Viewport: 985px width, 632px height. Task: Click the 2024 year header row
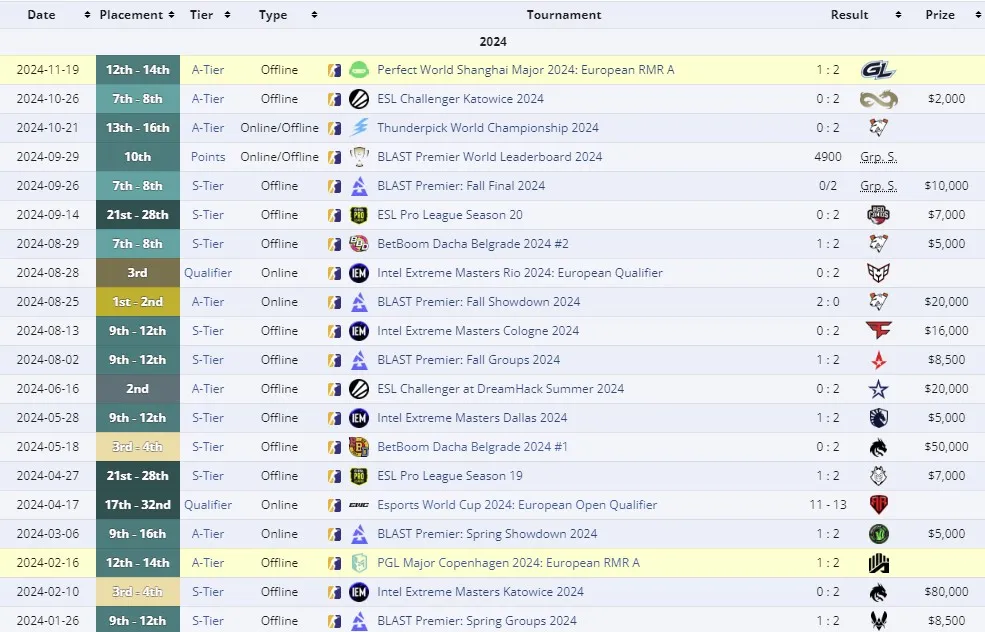coord(492,41)
